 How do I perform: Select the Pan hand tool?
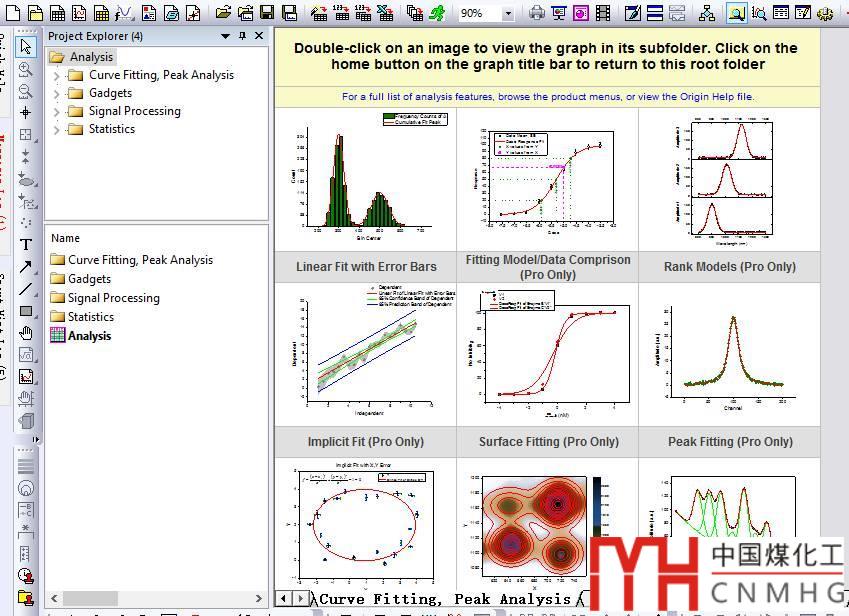25,333
